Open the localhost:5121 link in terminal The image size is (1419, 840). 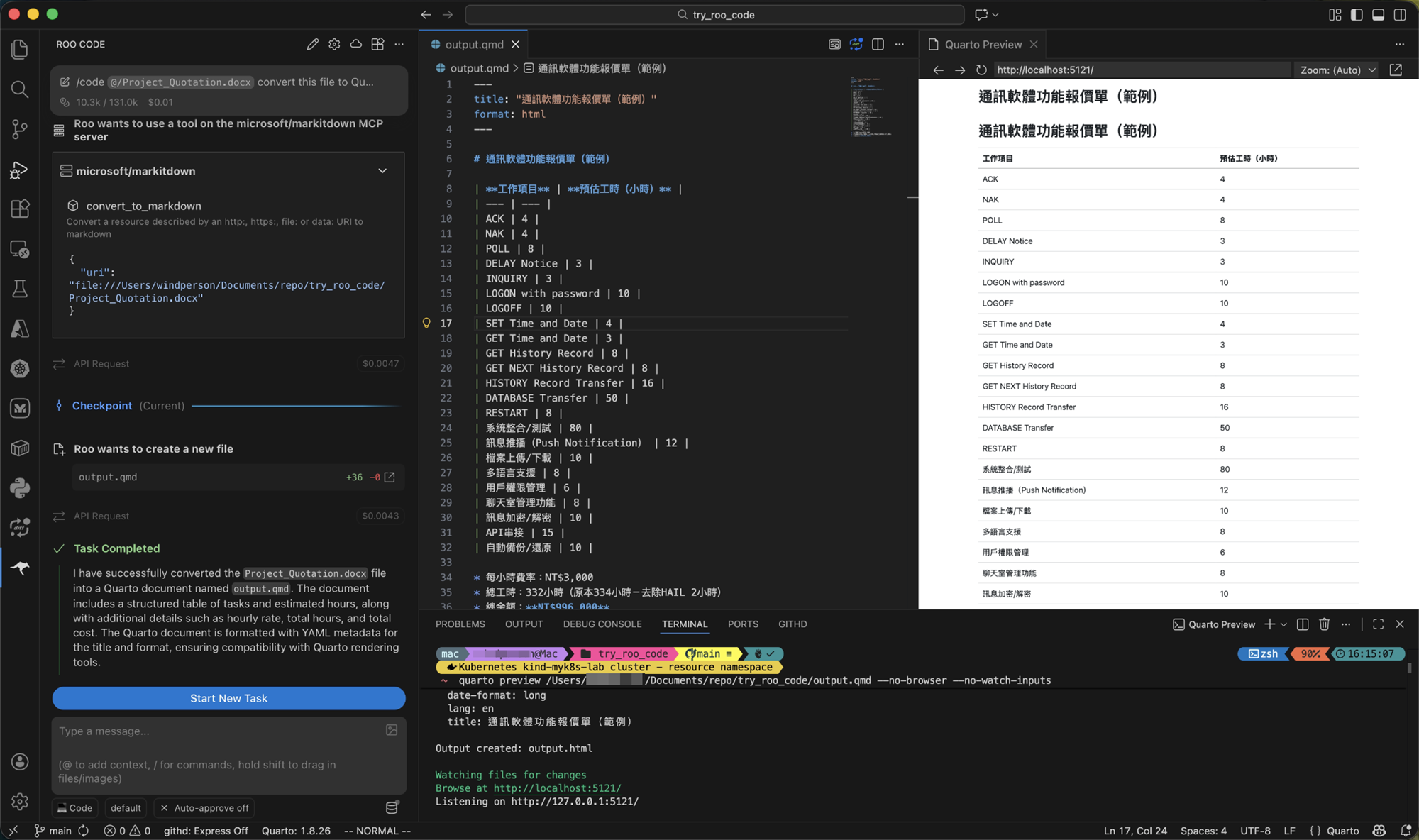click(x=557, y=788)
